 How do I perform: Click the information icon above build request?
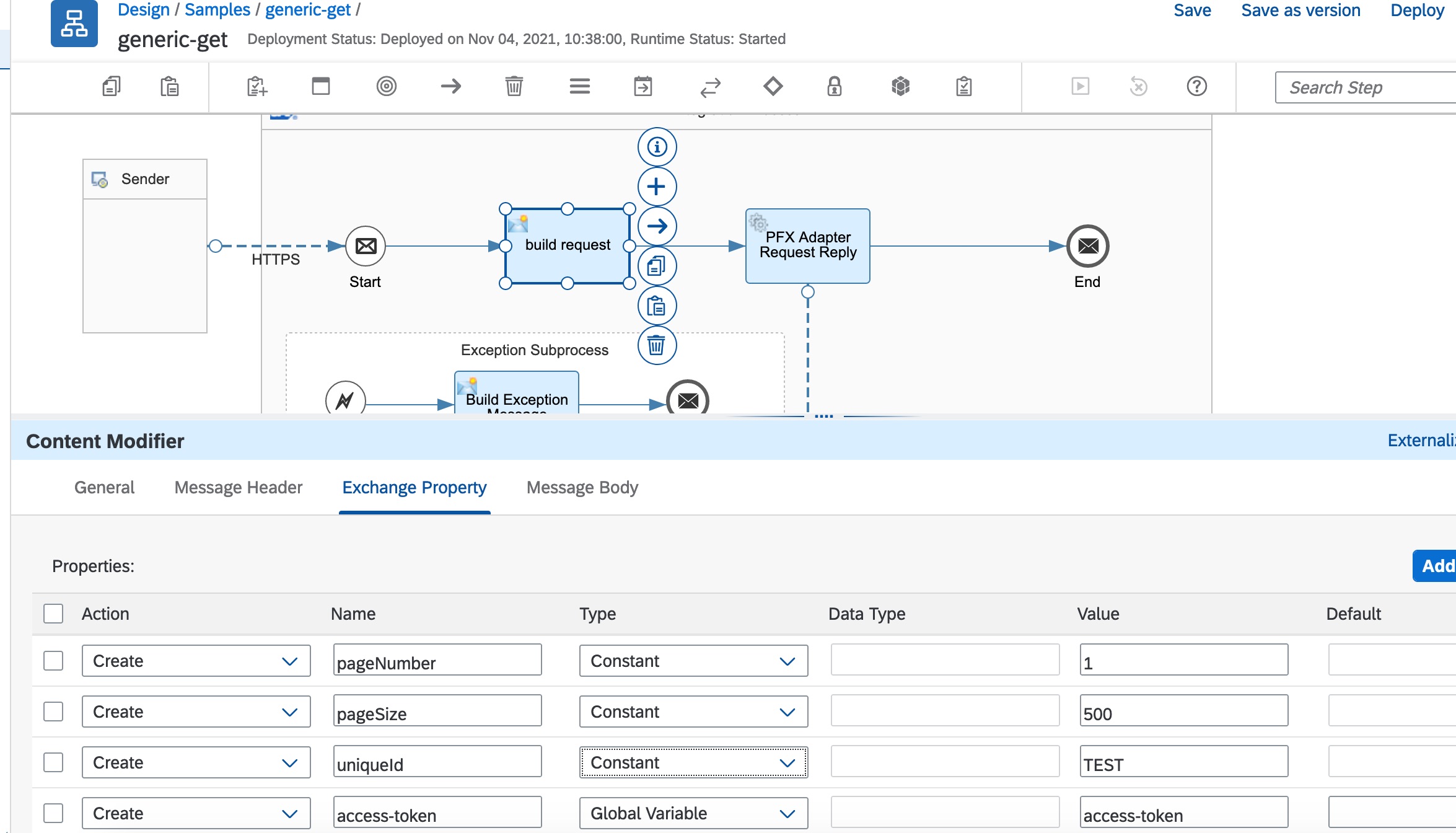coord(656,147)
